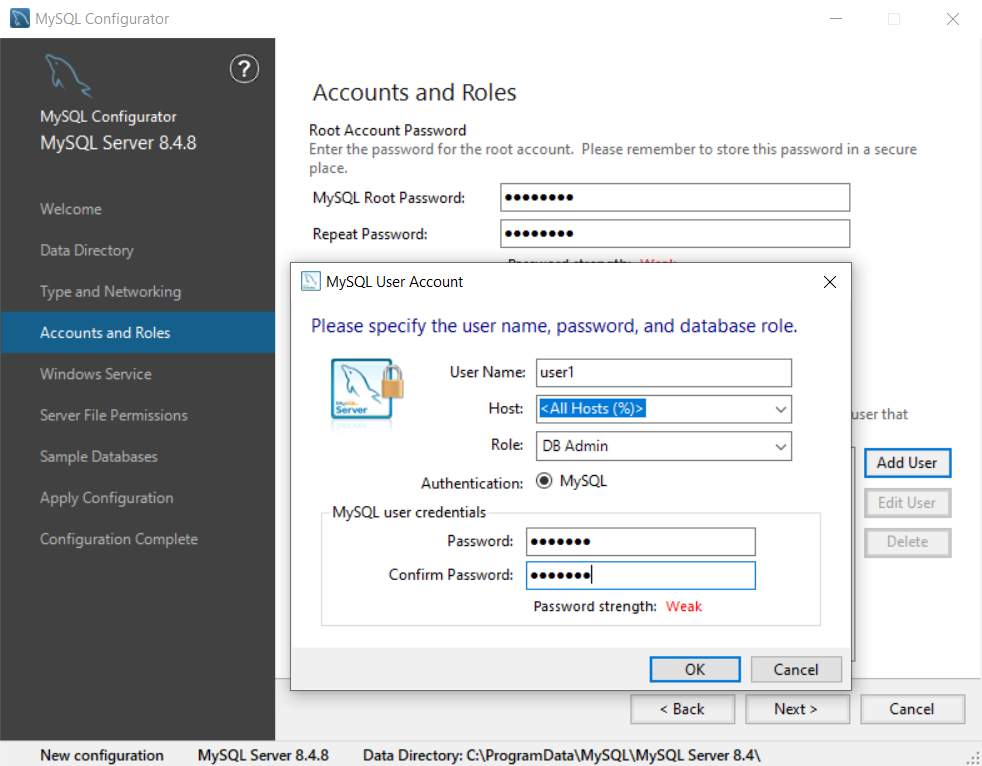
Task: Click the MySQL user credentials group label
Action: [409, 512]
